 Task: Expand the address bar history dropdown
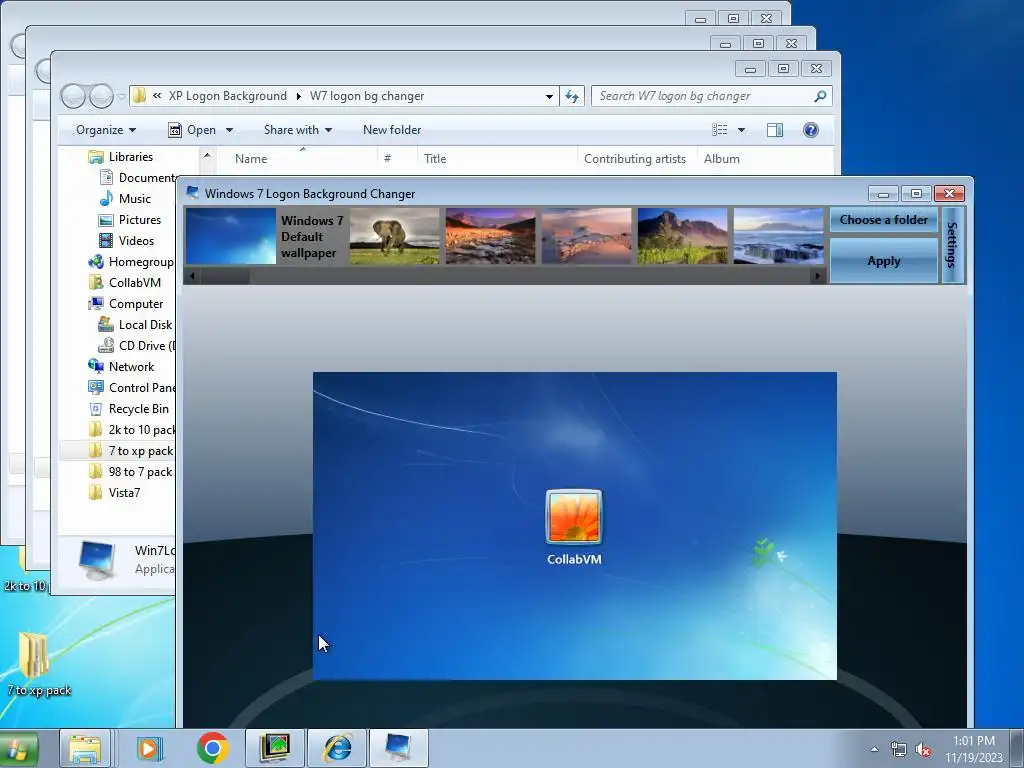point(549,97)
